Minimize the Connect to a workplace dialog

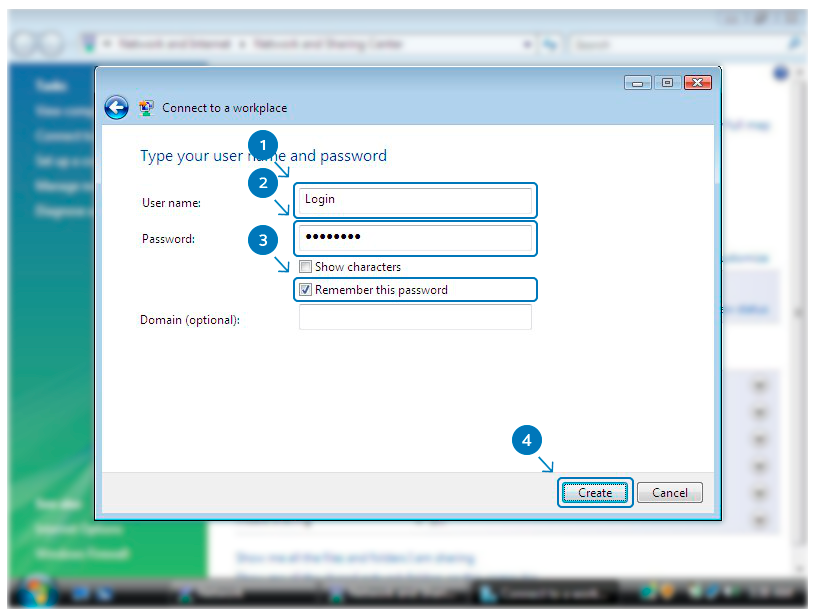[x=638, y=83]
